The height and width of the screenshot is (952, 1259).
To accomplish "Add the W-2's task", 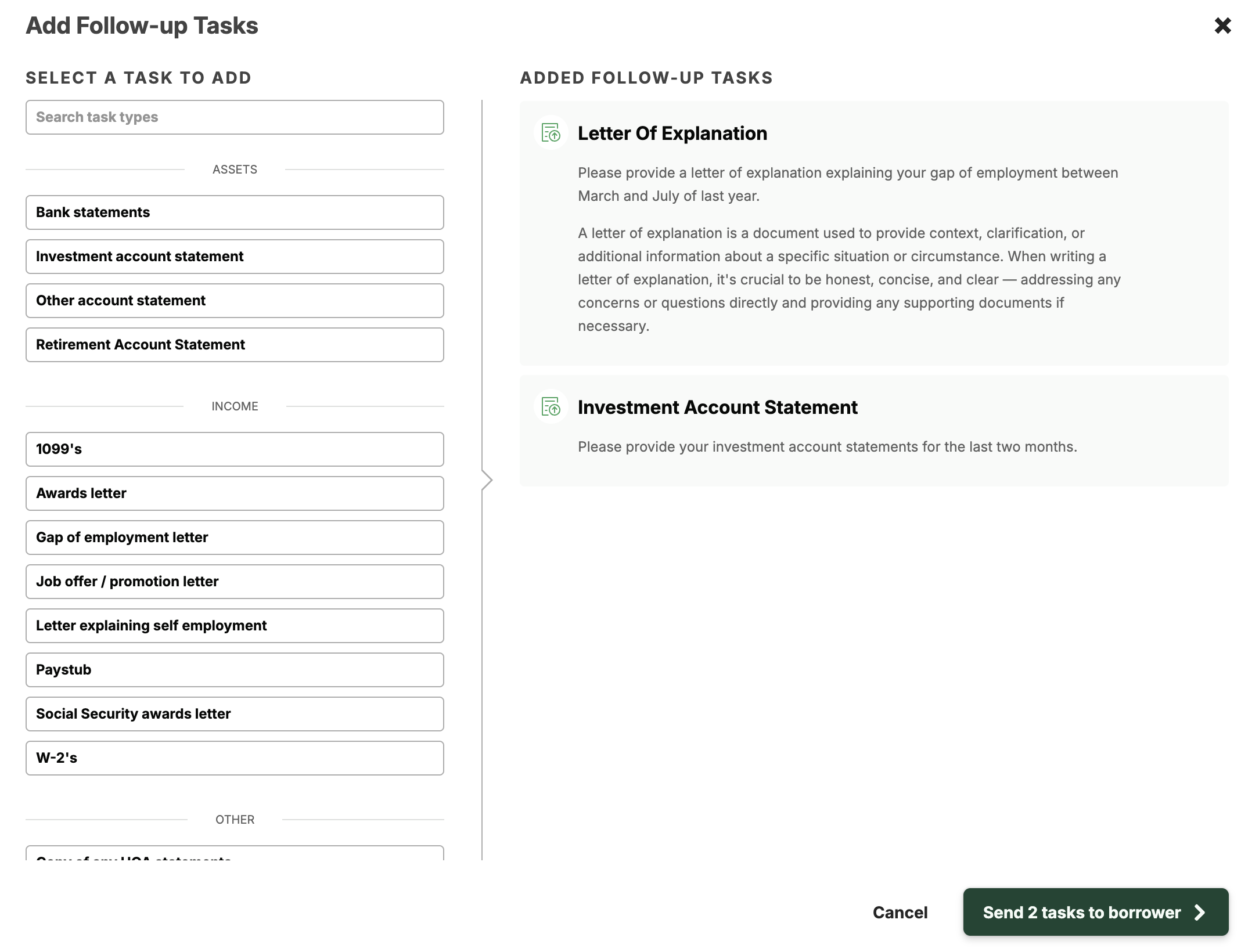I will pos(235,758).
